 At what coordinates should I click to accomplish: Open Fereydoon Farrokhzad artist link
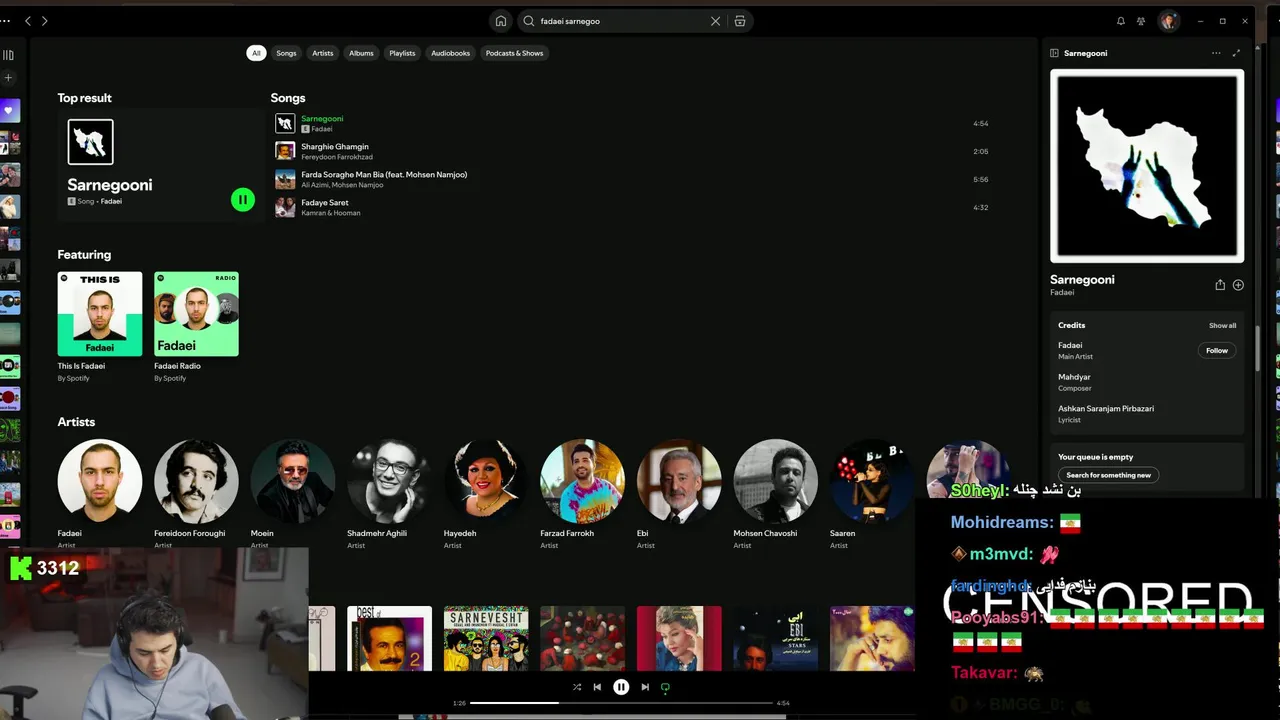coord(337,157)
